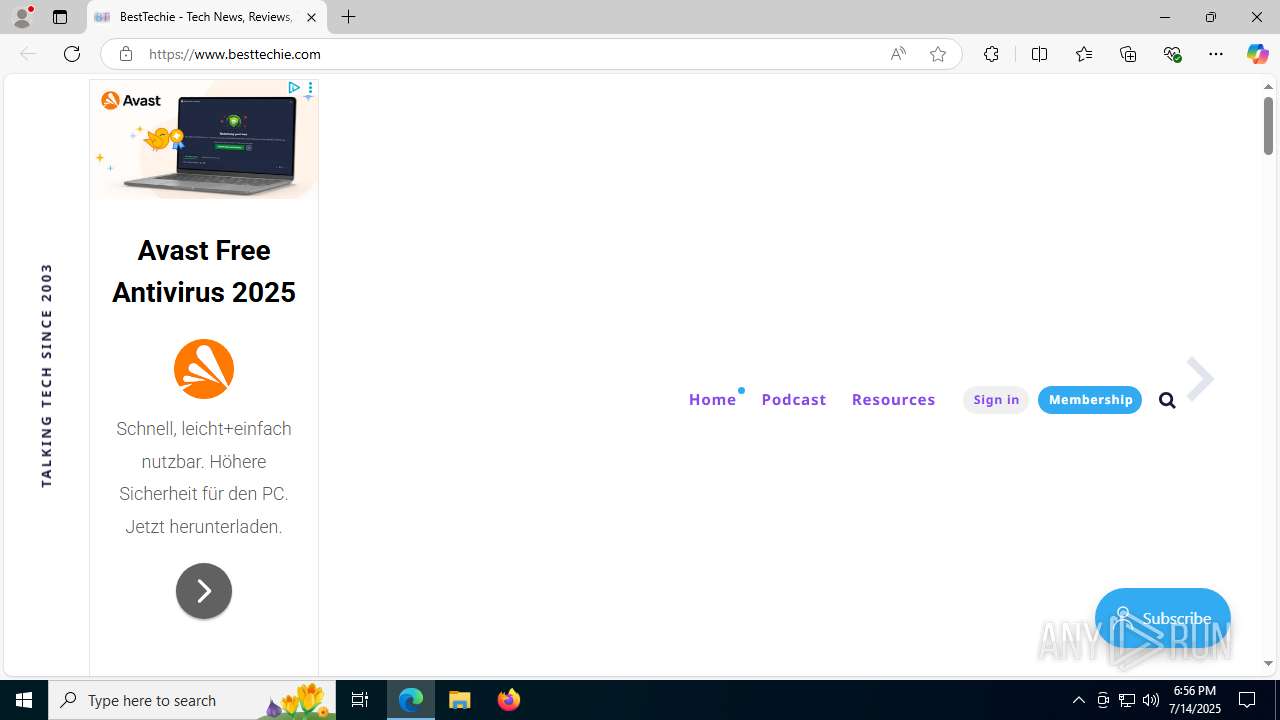
Task: Add this page to favorites star
Action: [x=938, y=54]
